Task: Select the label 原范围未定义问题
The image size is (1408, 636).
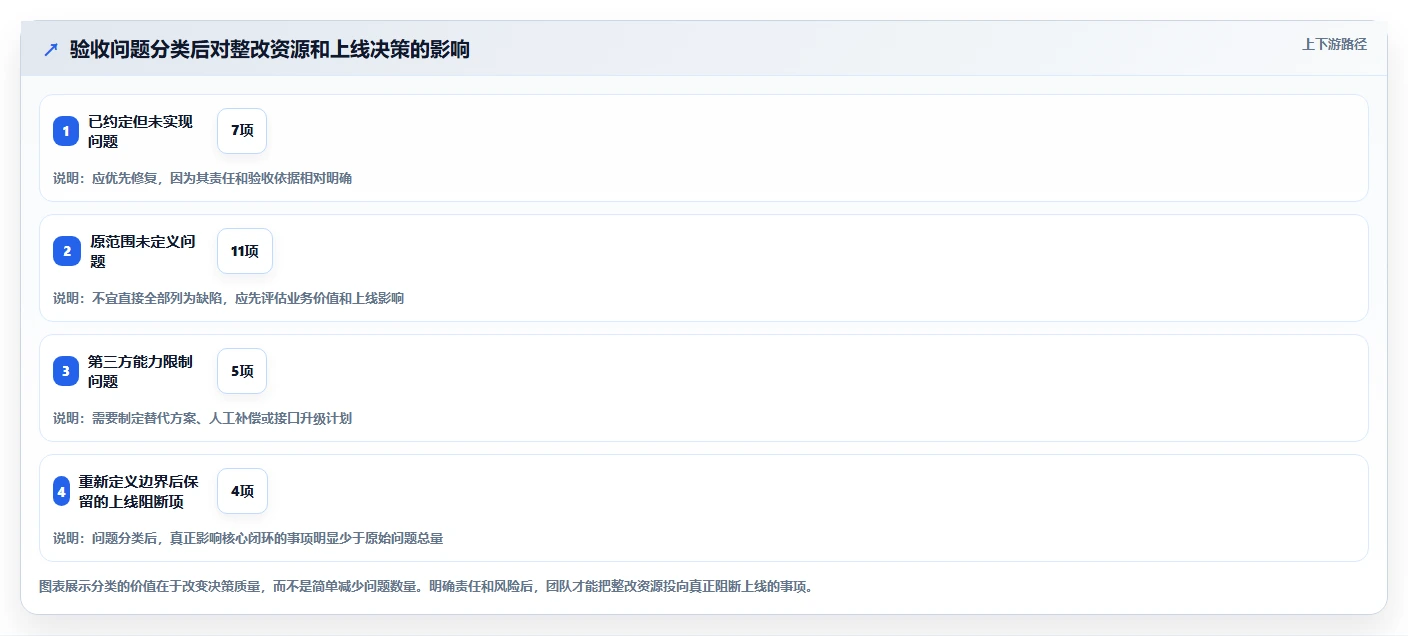Action: [x=142, y=251]
